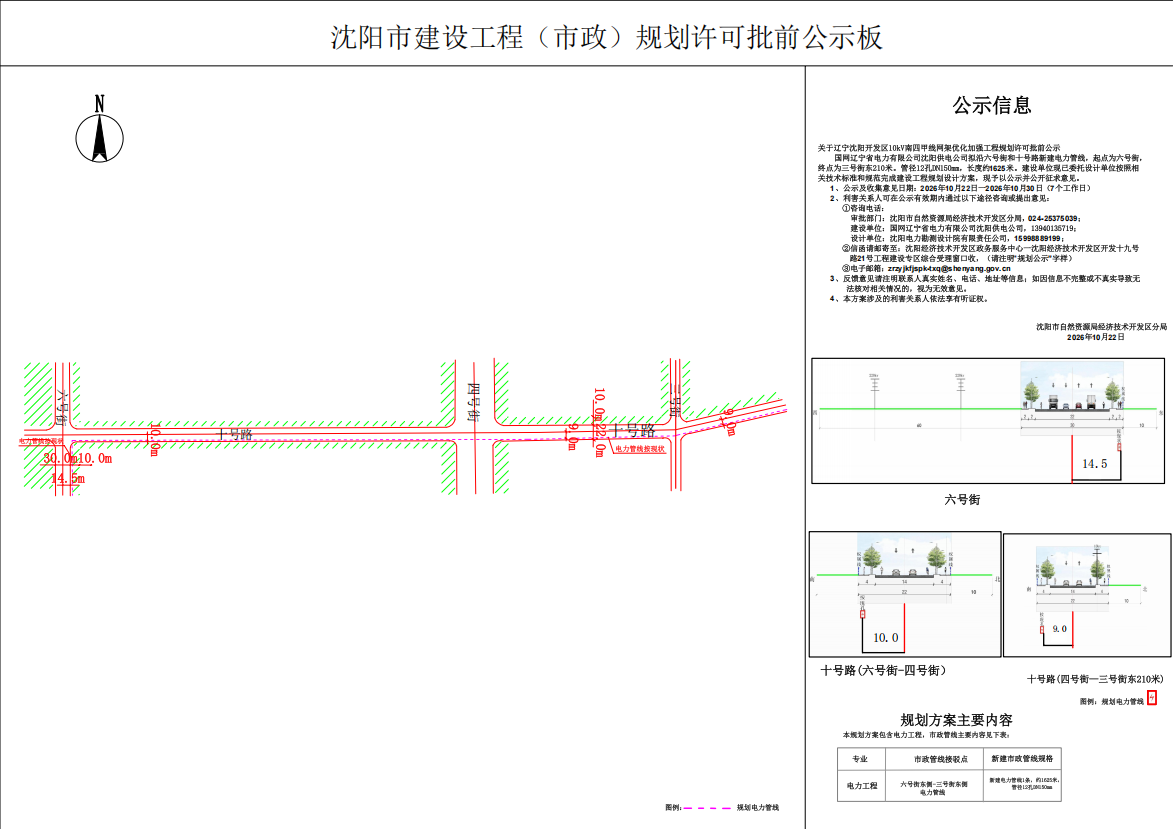Click the 14.5 dimension in the cross-section
Screen dimensions: 1173x829
pyautogui.click(x=1094, y=464)
